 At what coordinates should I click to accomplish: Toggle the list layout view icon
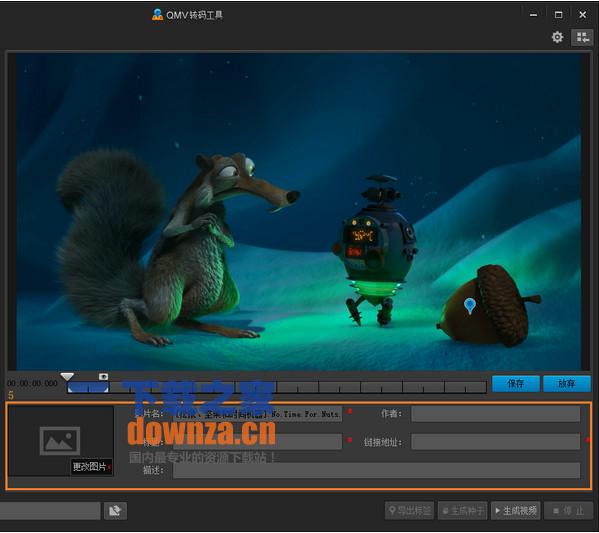click(x=582, y=37)
